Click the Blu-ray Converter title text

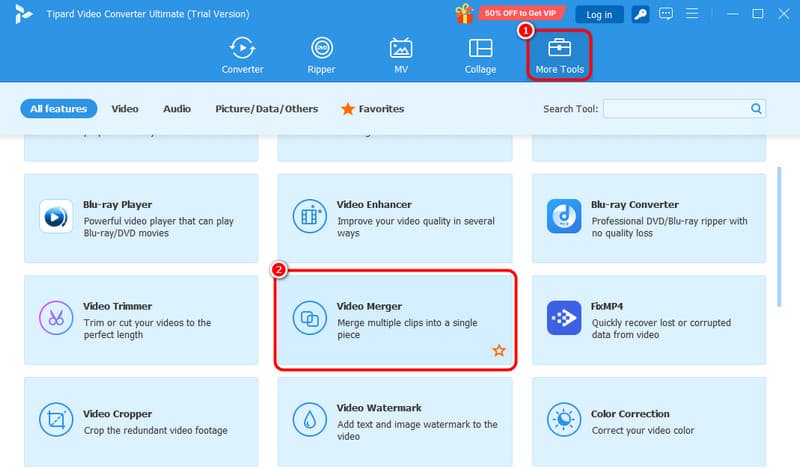pos(635,205)
